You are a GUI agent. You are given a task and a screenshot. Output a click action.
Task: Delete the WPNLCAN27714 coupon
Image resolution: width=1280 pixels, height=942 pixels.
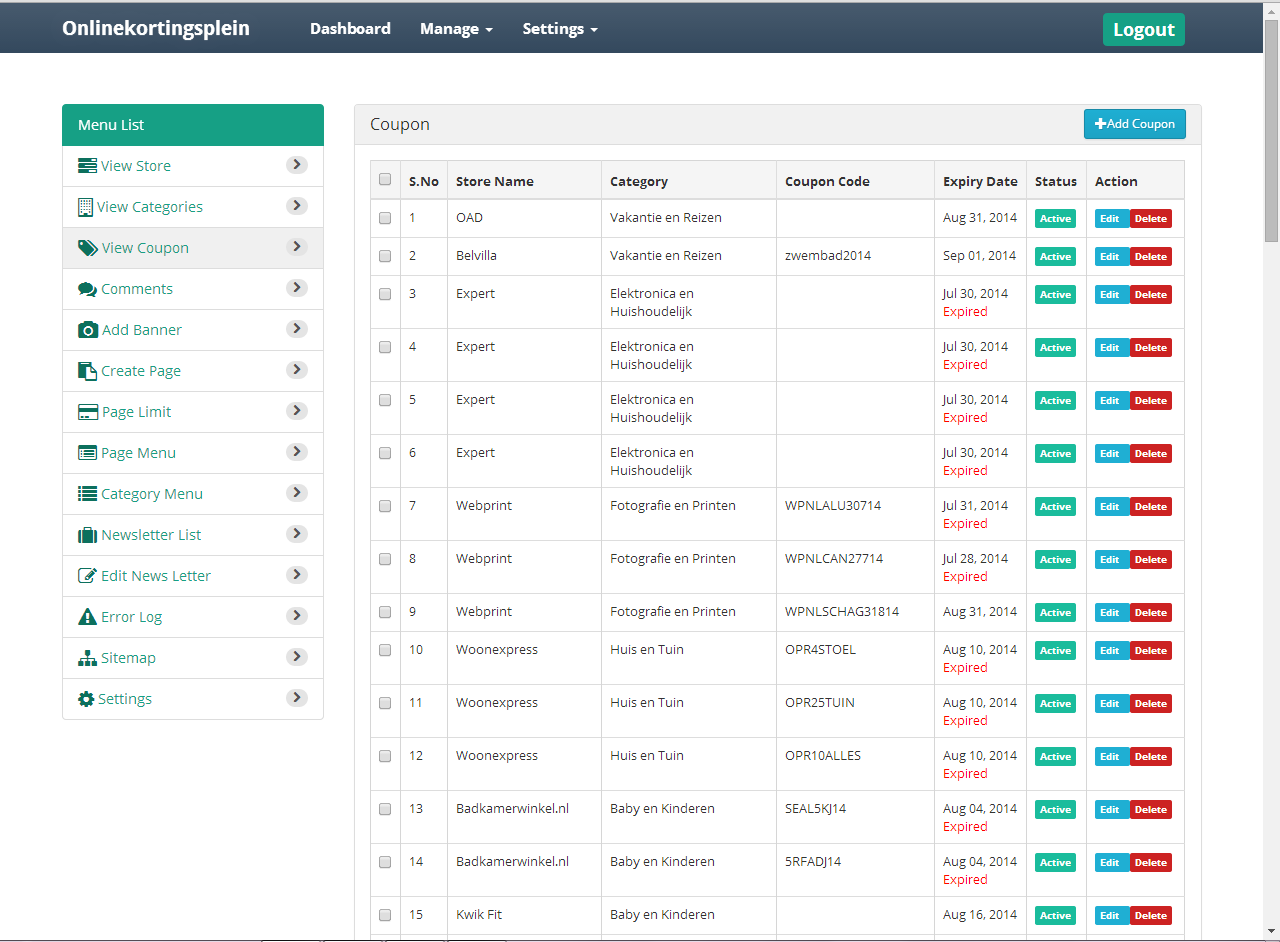point(1150,560)
